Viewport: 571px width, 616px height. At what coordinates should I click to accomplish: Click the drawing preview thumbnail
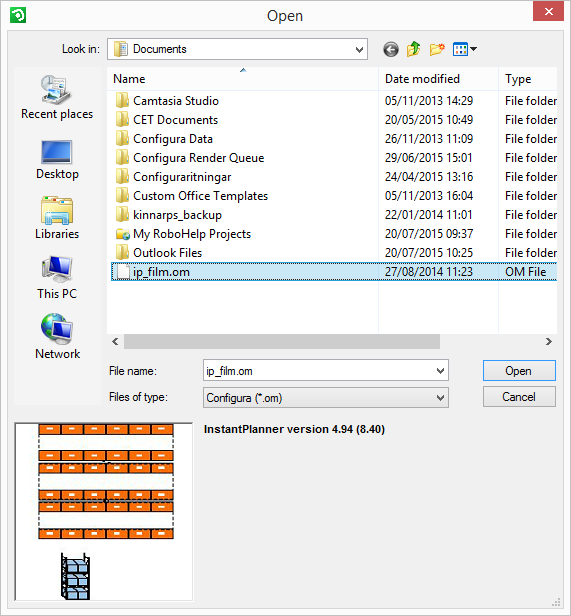[104, 512]
